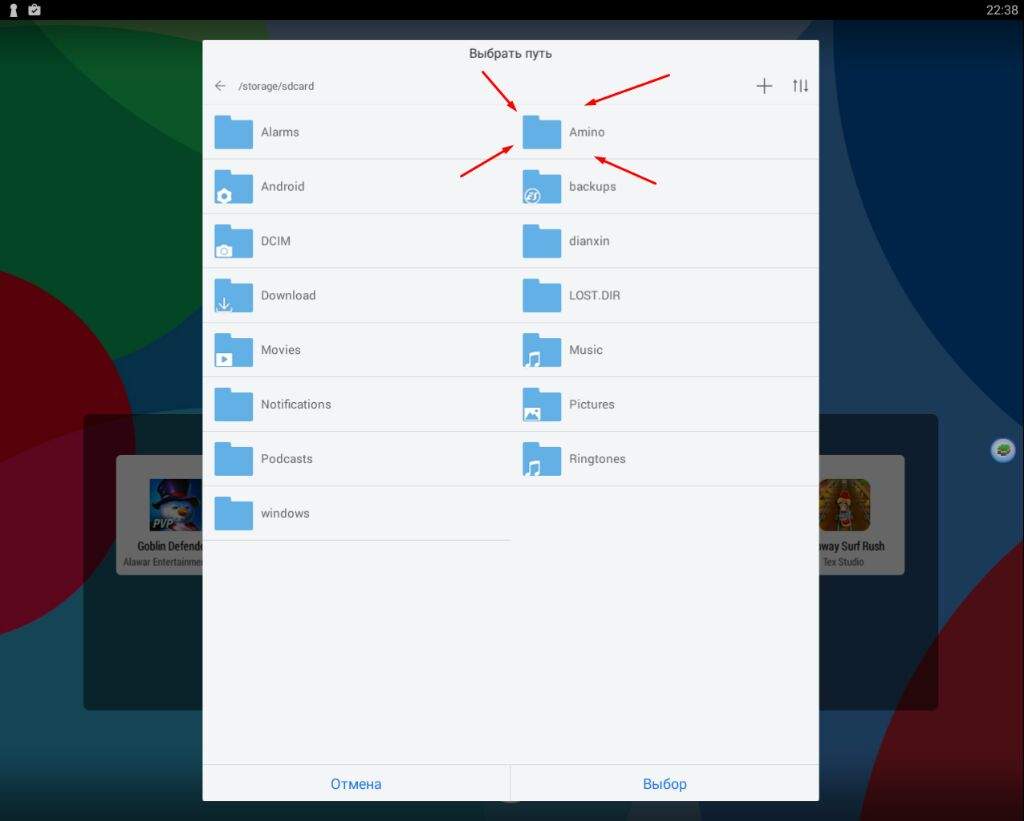Open the Ringtones folder icon

[541, 459]
